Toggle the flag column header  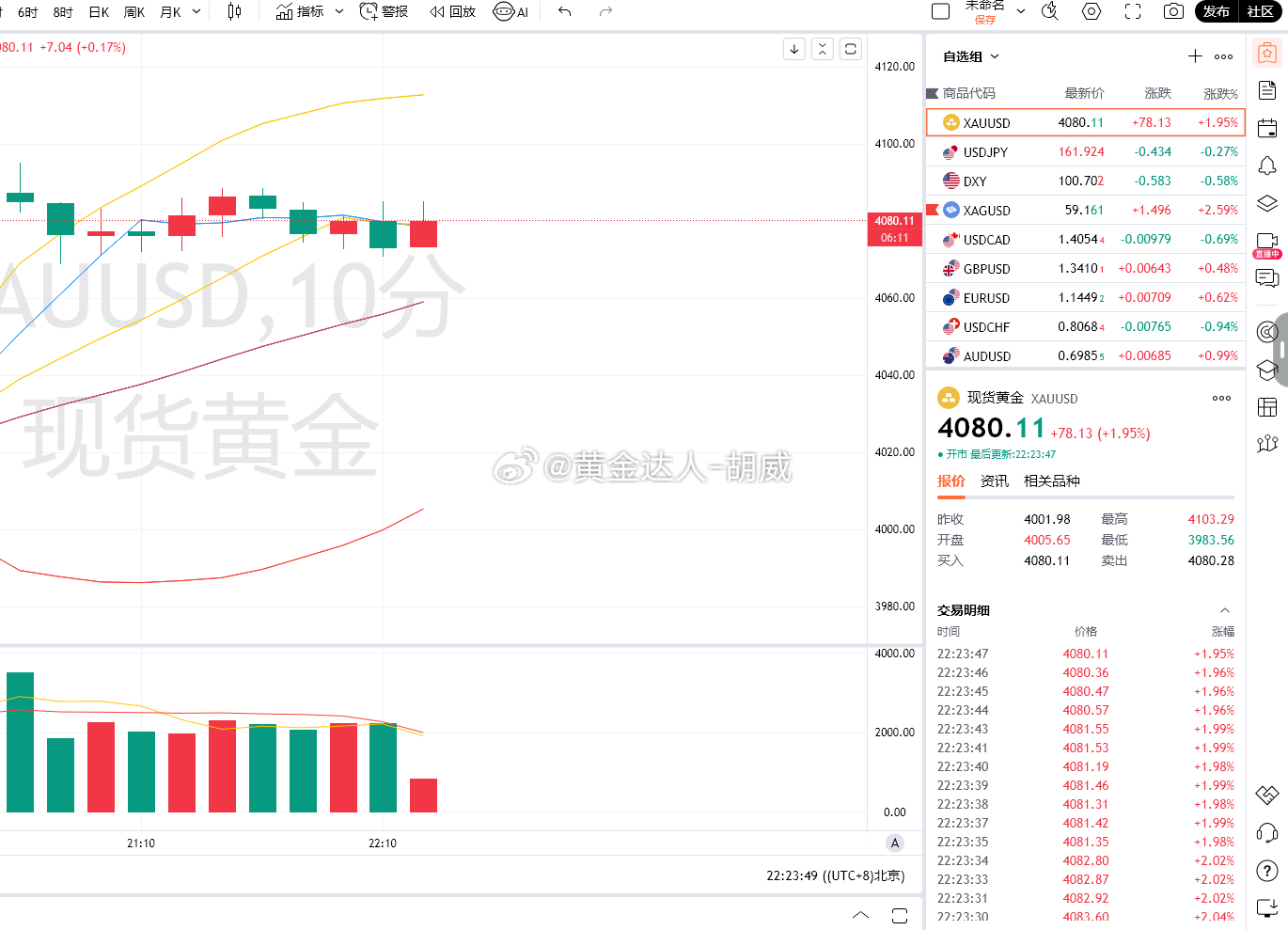(x=933, y=93)
